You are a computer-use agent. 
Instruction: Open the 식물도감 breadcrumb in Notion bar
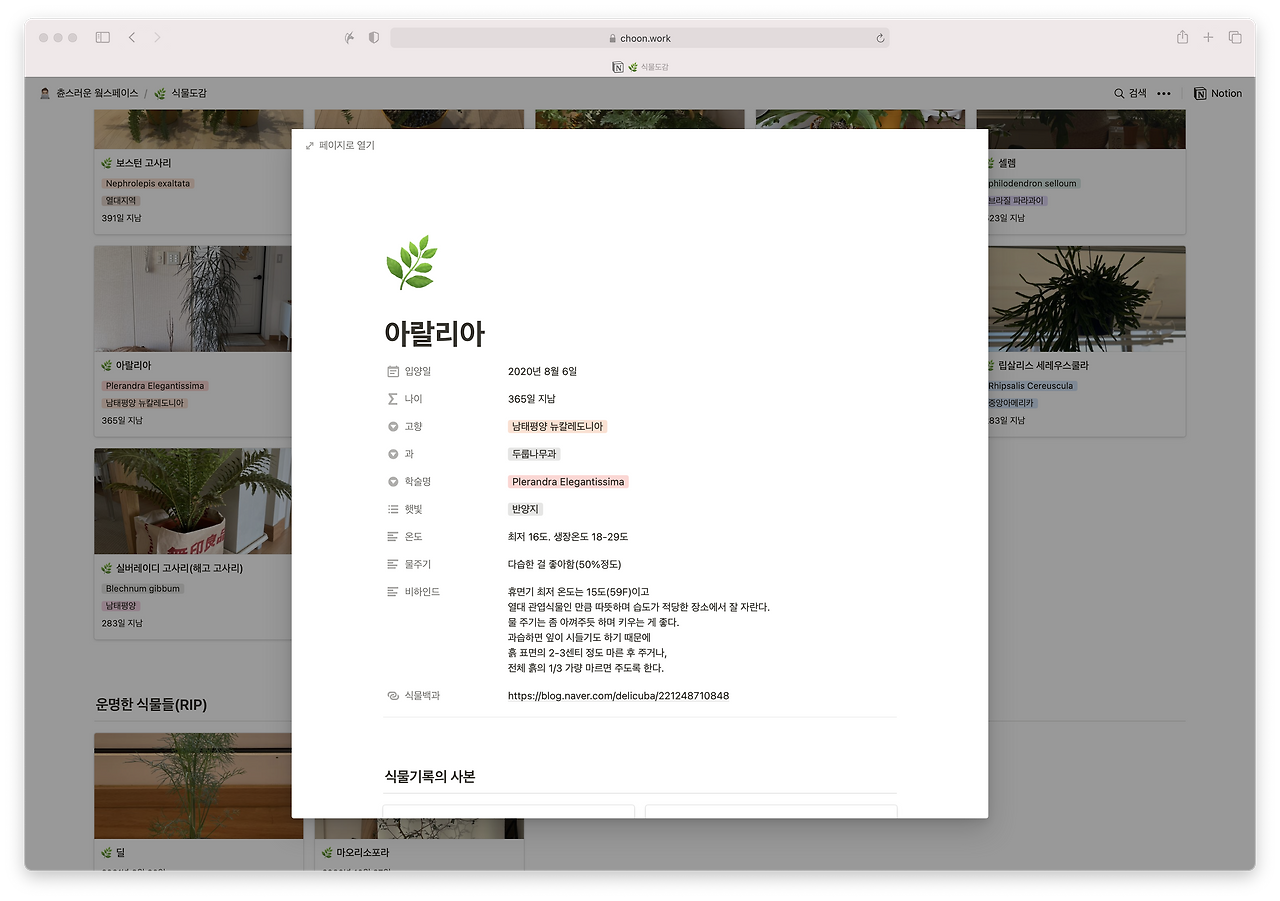180,93
